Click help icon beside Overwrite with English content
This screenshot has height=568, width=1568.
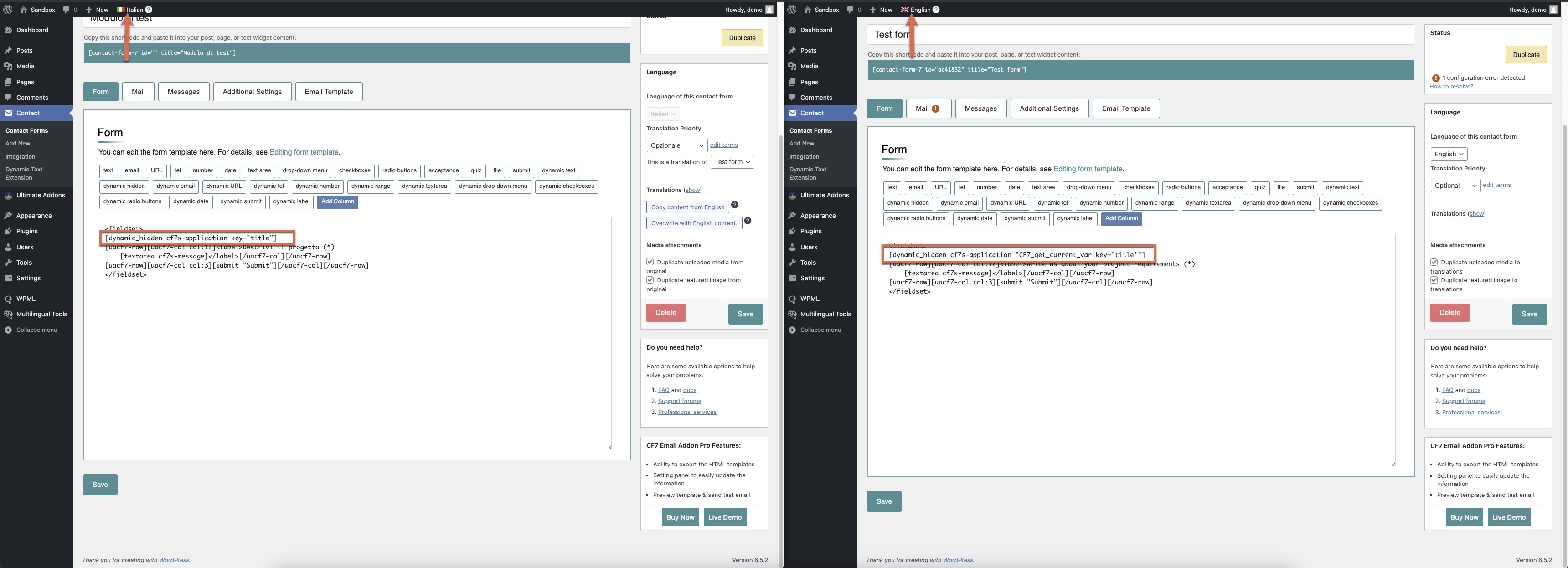tap(748, 220)
